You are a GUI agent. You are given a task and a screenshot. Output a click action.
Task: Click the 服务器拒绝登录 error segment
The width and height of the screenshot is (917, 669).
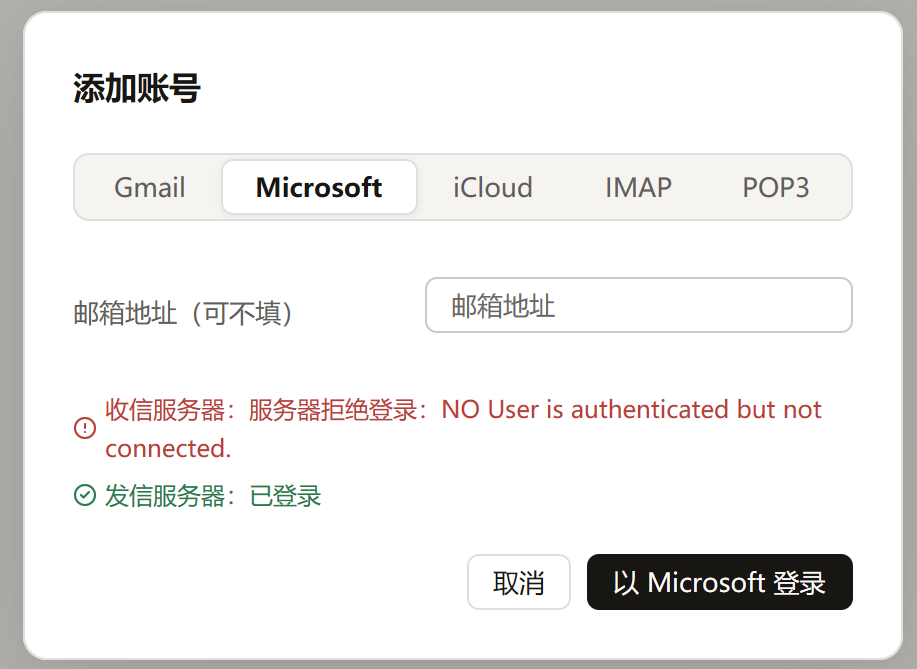coord(332,410)
